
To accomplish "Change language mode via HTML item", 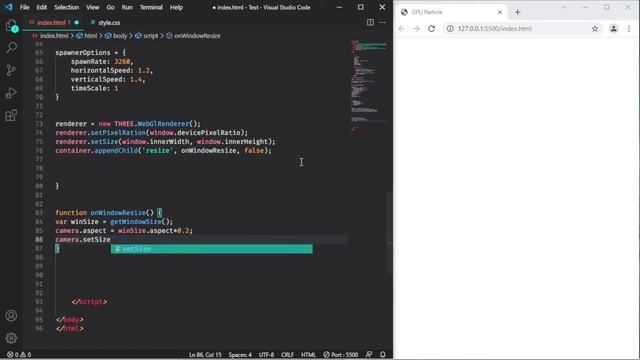I will click(x=308, y=355).
